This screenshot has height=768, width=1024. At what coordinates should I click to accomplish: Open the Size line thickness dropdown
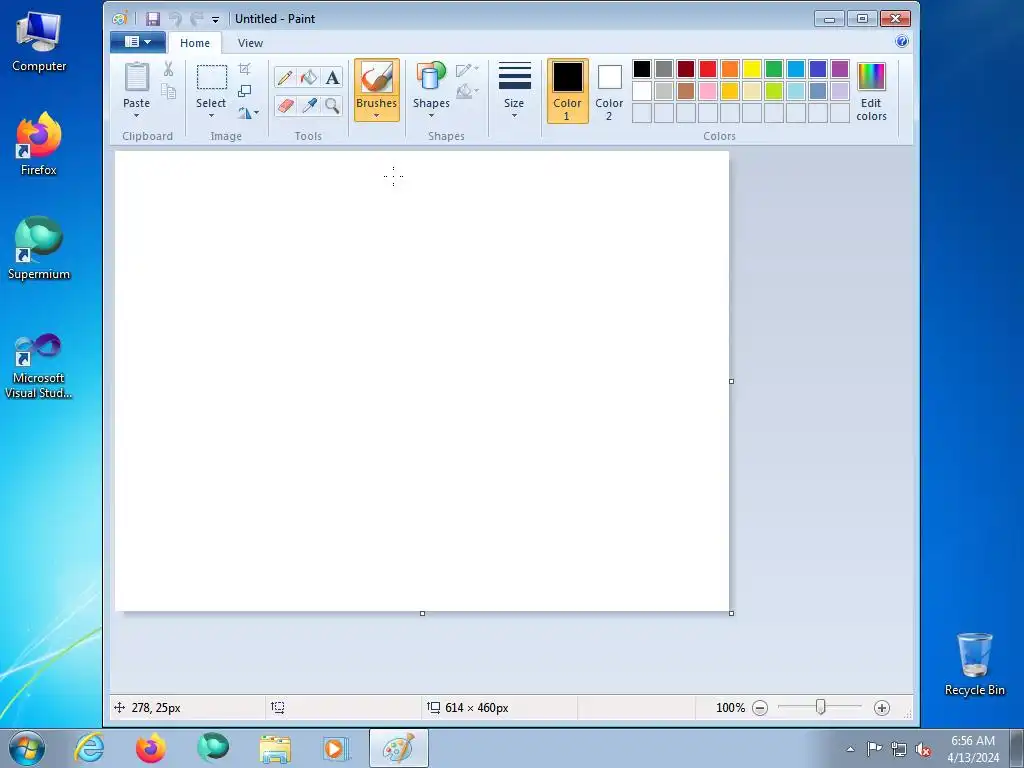coord(514,91)
